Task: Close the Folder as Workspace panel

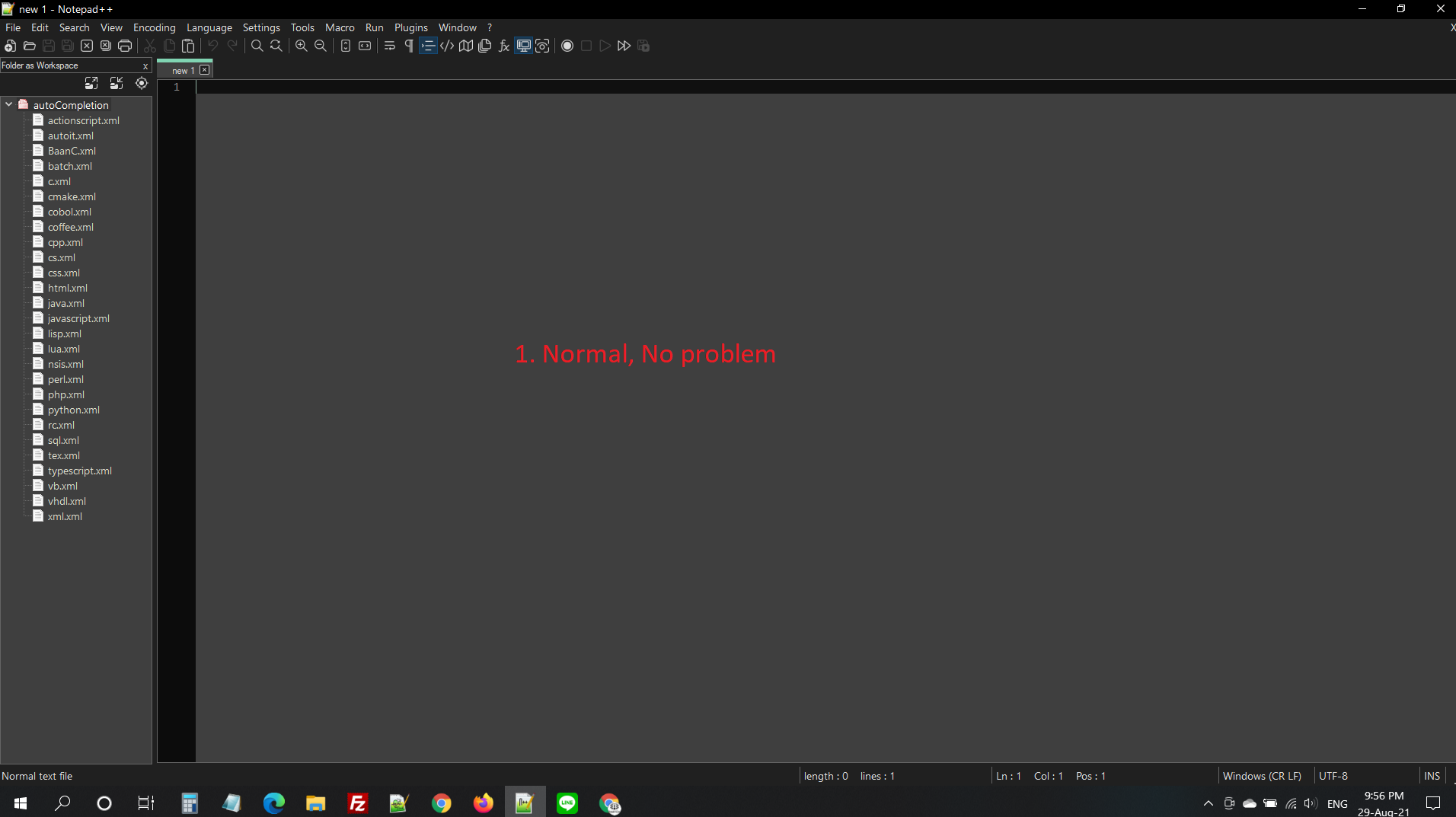Action: (145, 66)
